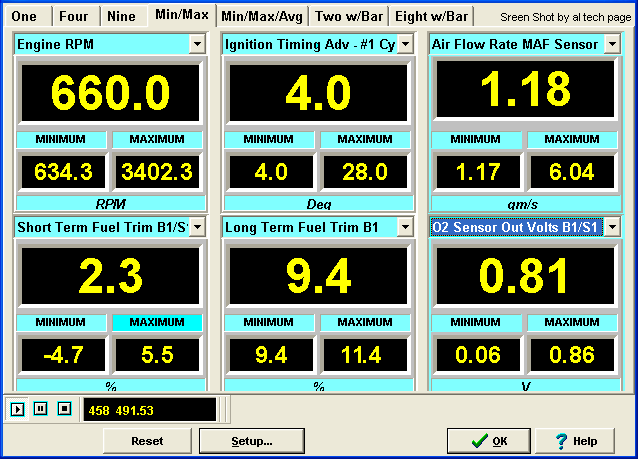638x459 pixels.
Task: Switch to the One tab
Action: click(24, 16)
